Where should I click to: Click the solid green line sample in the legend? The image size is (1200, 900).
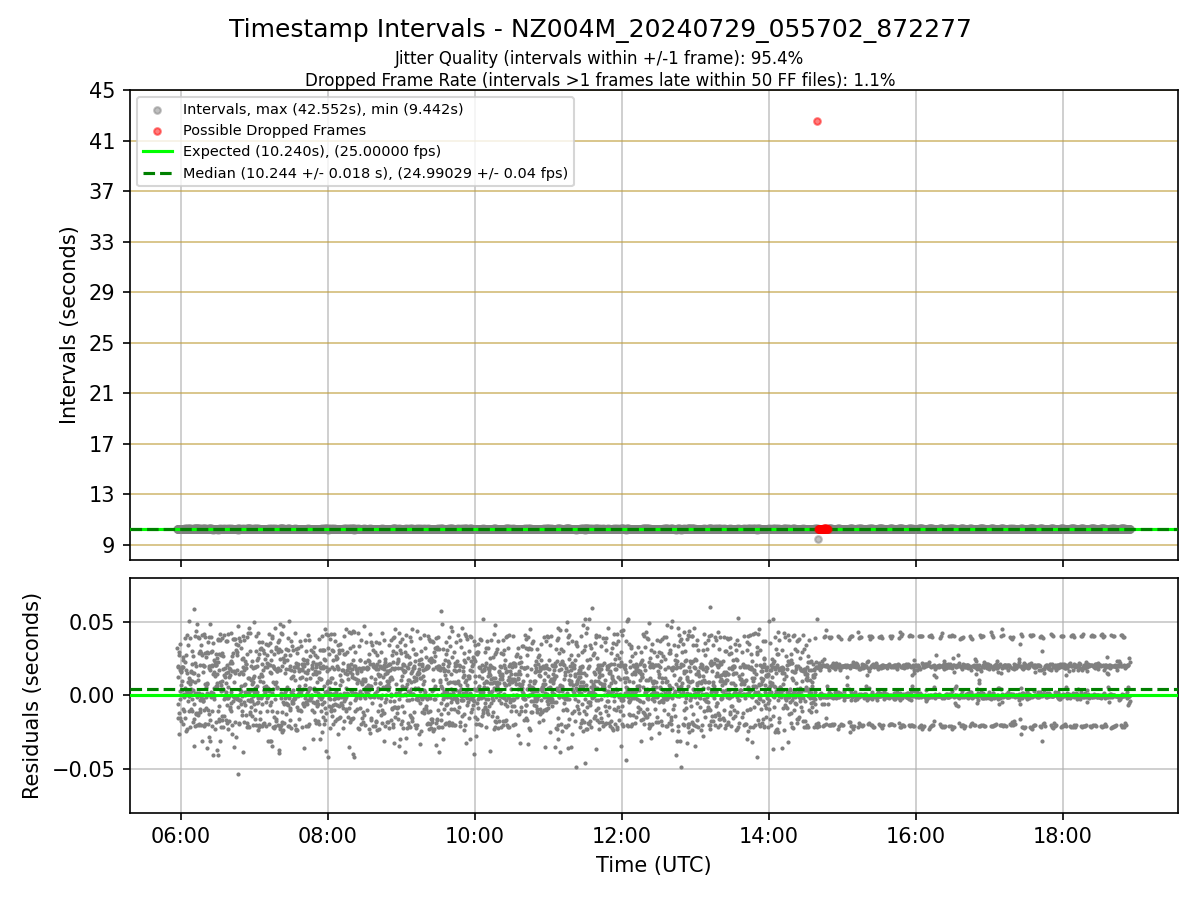point(157,152)
